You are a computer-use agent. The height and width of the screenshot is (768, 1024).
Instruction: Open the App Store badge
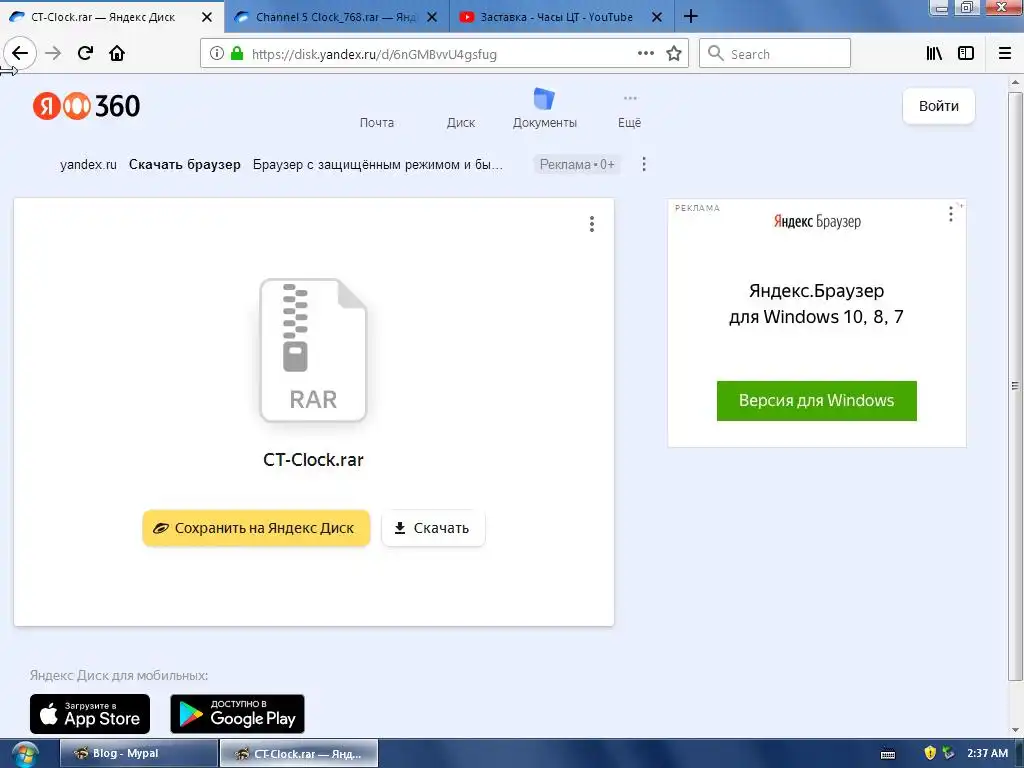90,714
